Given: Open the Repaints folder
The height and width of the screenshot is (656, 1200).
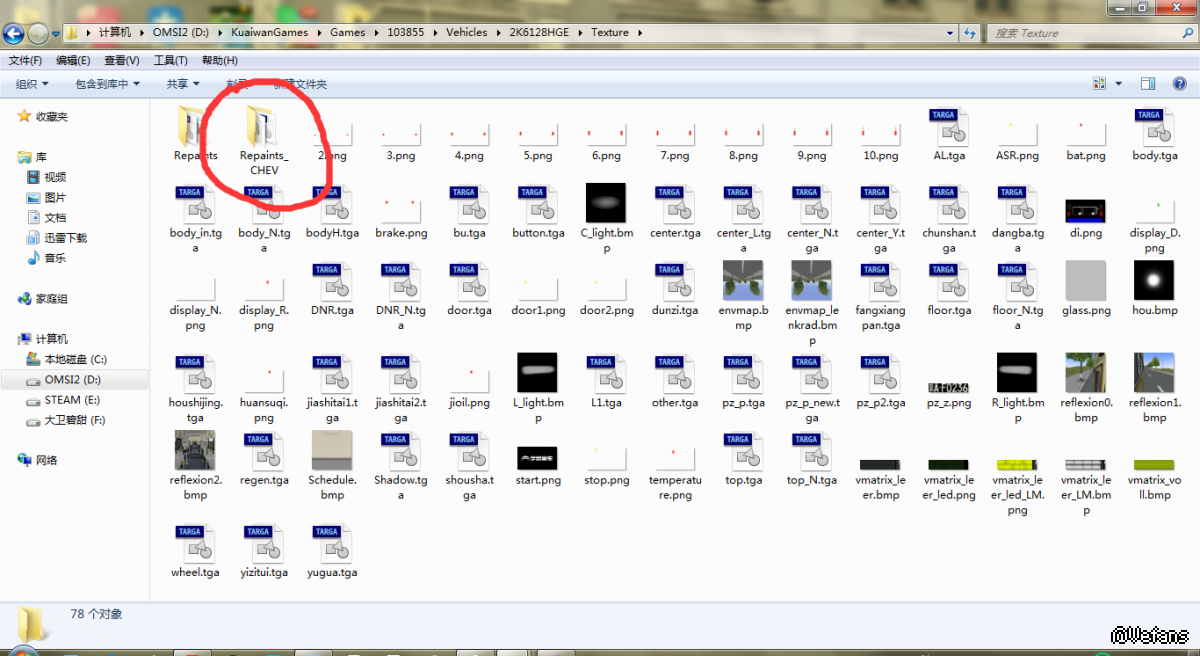Looking at the screenshot, I should point(195,128).
